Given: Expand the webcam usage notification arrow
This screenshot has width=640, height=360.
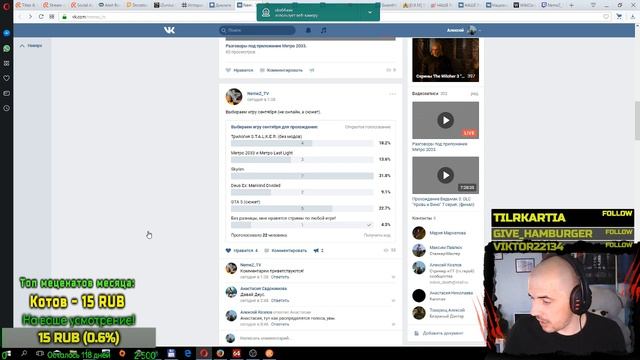Looking at the screenshot, I should pos(370,12).
